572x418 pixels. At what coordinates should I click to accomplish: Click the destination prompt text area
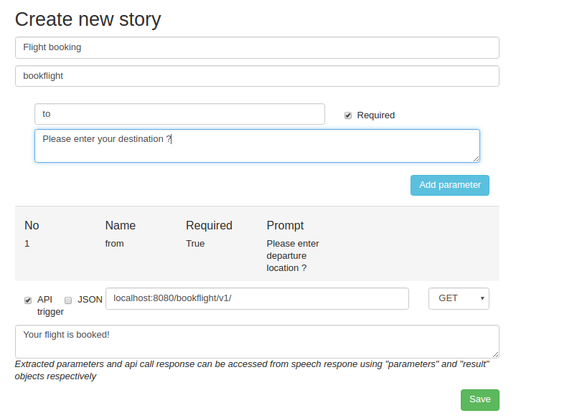(x=257, y=146)
